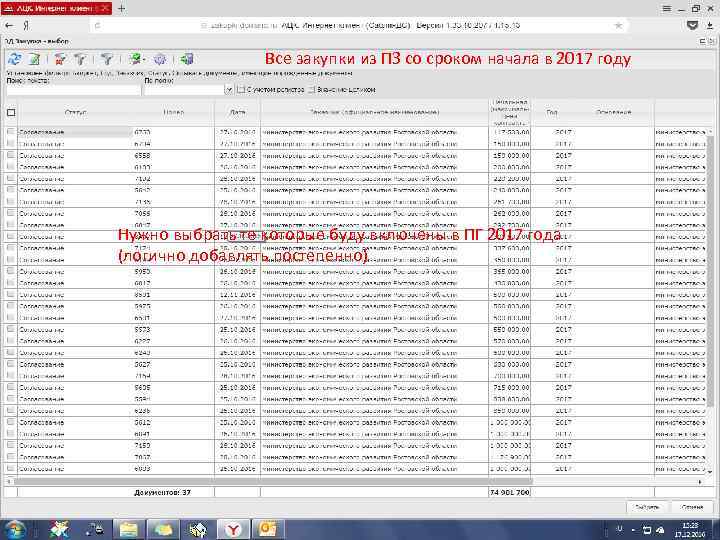
Task: Sort by the Год column header
Action: pyautogui.click(x=552, y=112)
